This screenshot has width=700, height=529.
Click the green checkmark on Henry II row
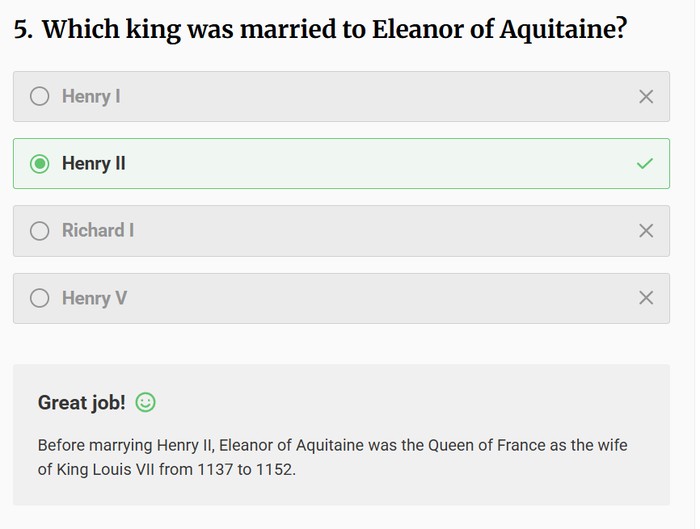coord(646,164)
